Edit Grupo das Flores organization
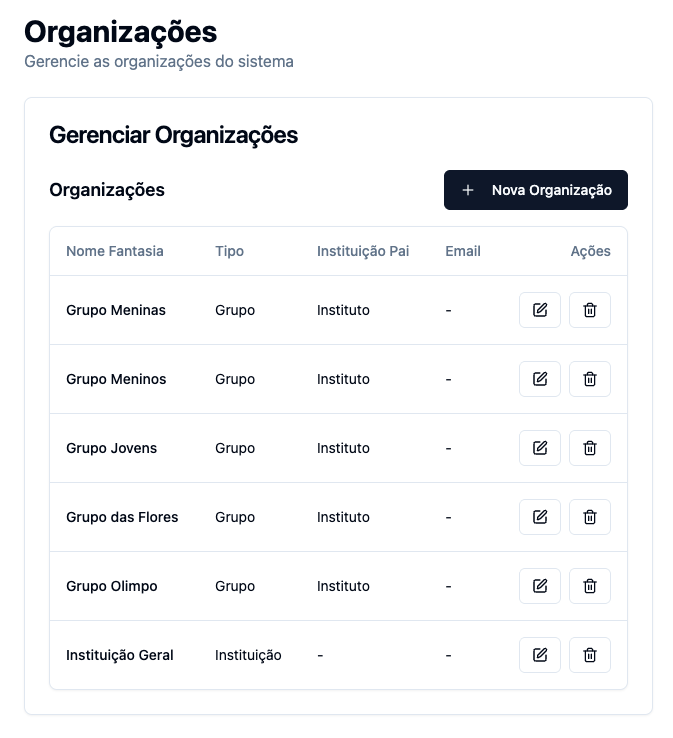 tap(539, 517)
